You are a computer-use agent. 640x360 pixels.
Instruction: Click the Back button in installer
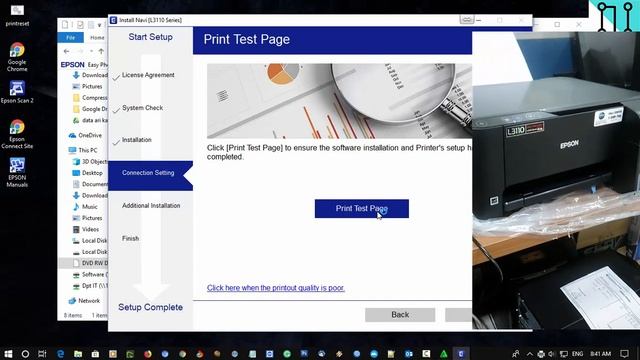tap(400, 315)
